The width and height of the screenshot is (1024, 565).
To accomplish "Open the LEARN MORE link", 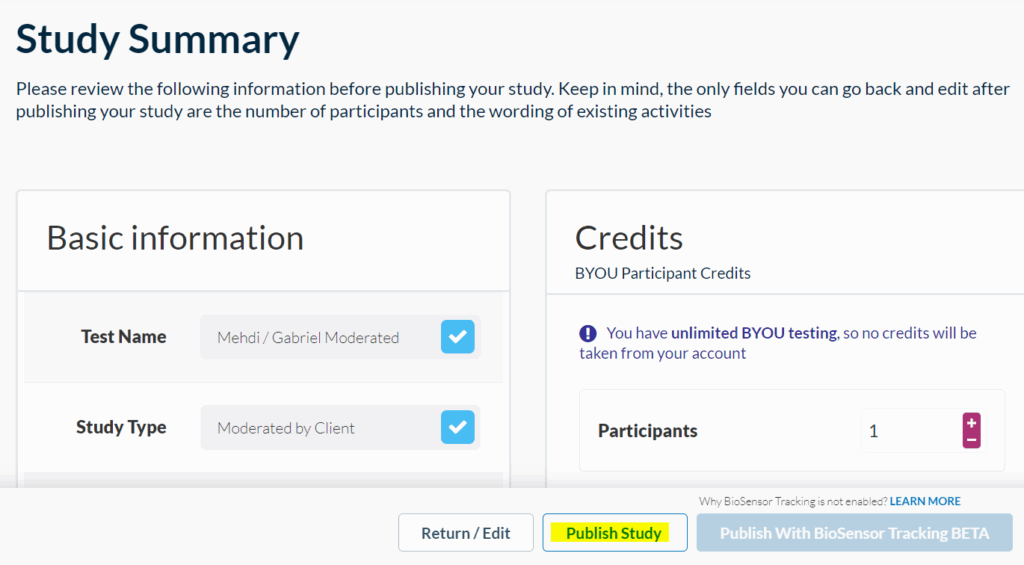I will coord(925,501).
